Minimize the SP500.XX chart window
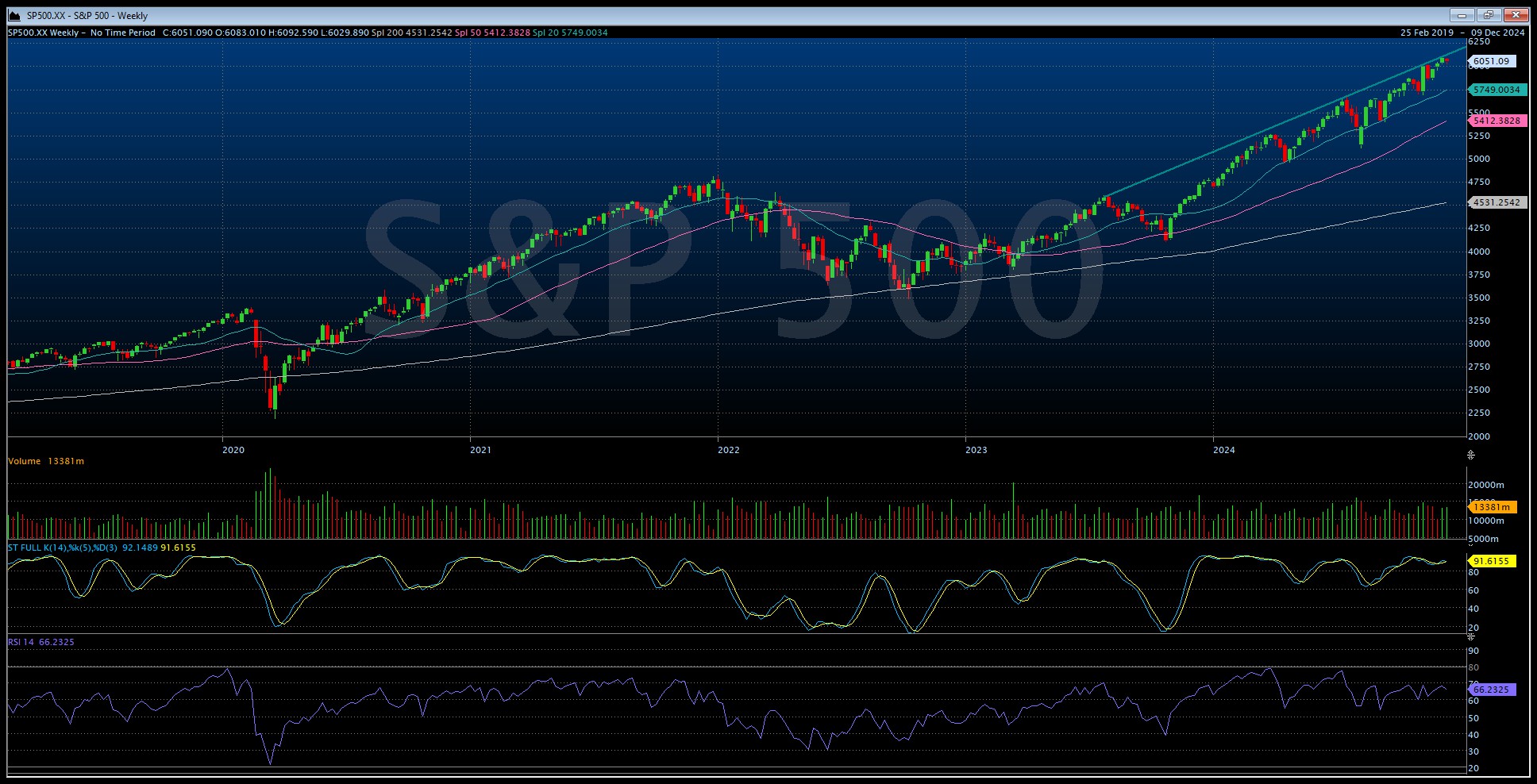Image resolution: width=1537 pixels, height=784 pixels. pyautogui.click(x=1462, y=14)
